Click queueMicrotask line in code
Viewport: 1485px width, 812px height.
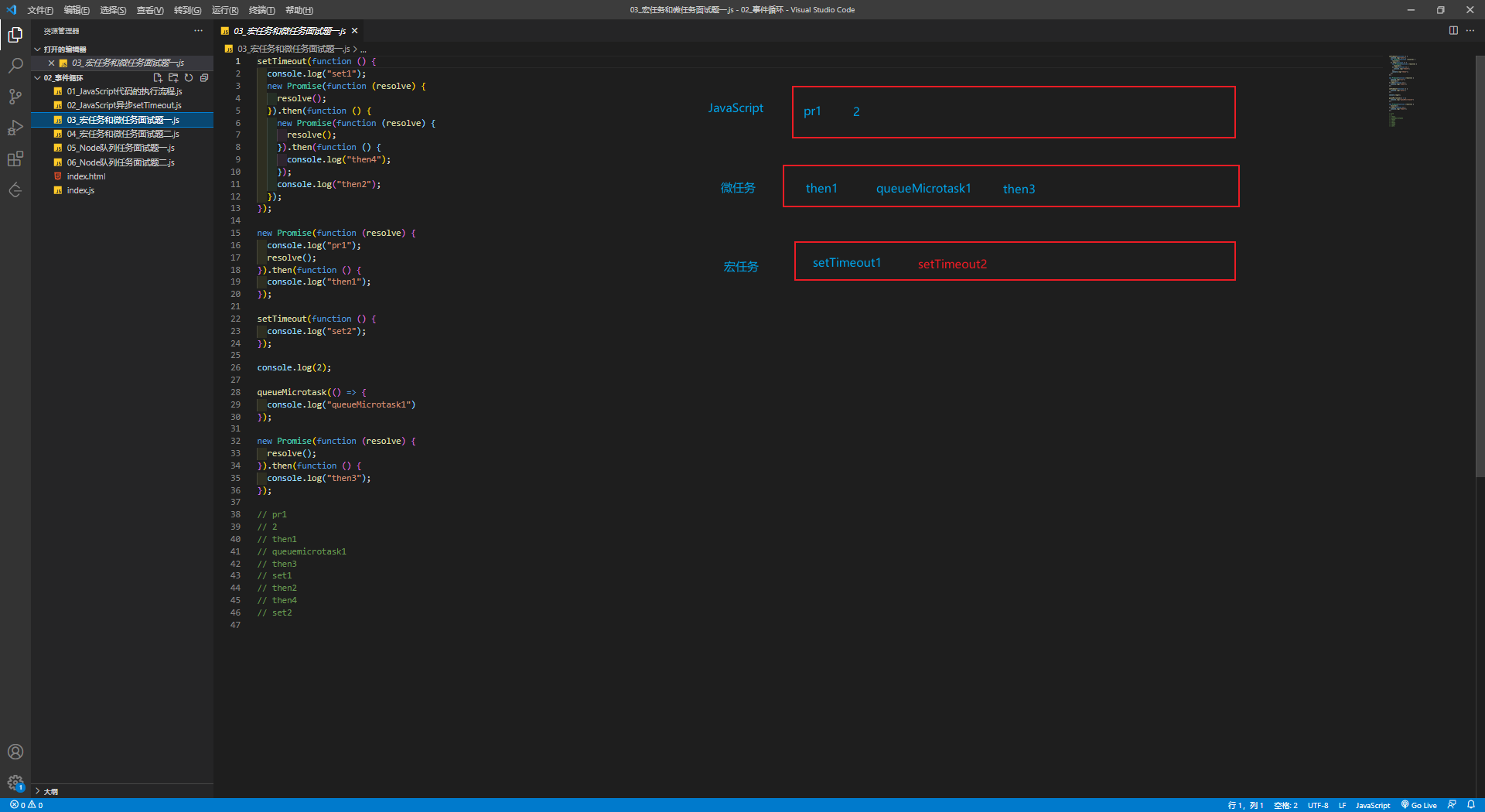point(312,392)
